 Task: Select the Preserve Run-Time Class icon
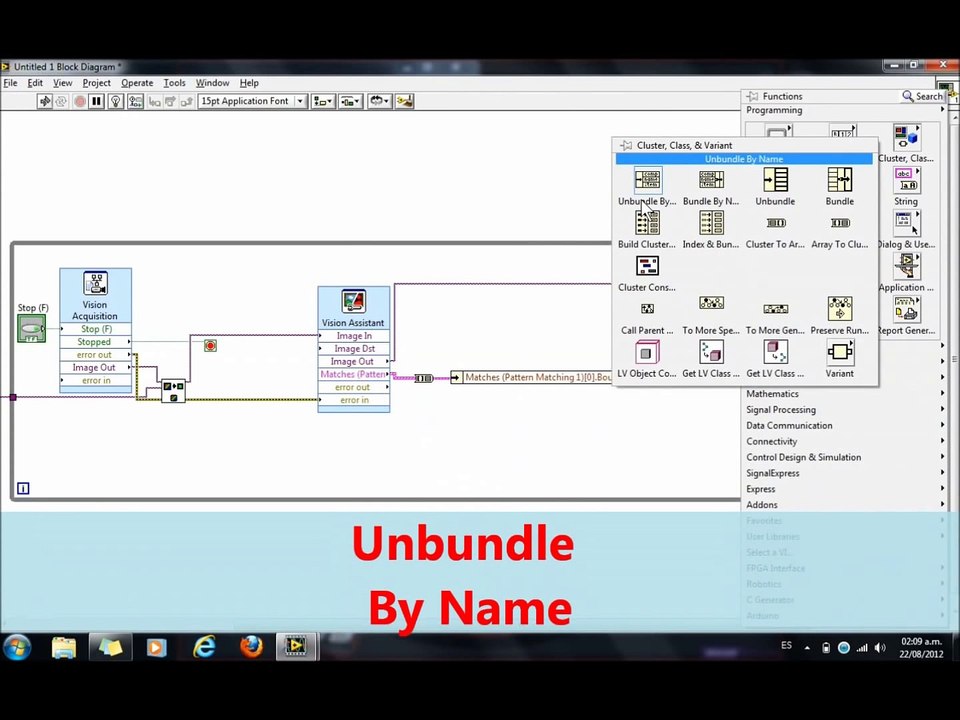pyautogui.click(x=839, y=309)
